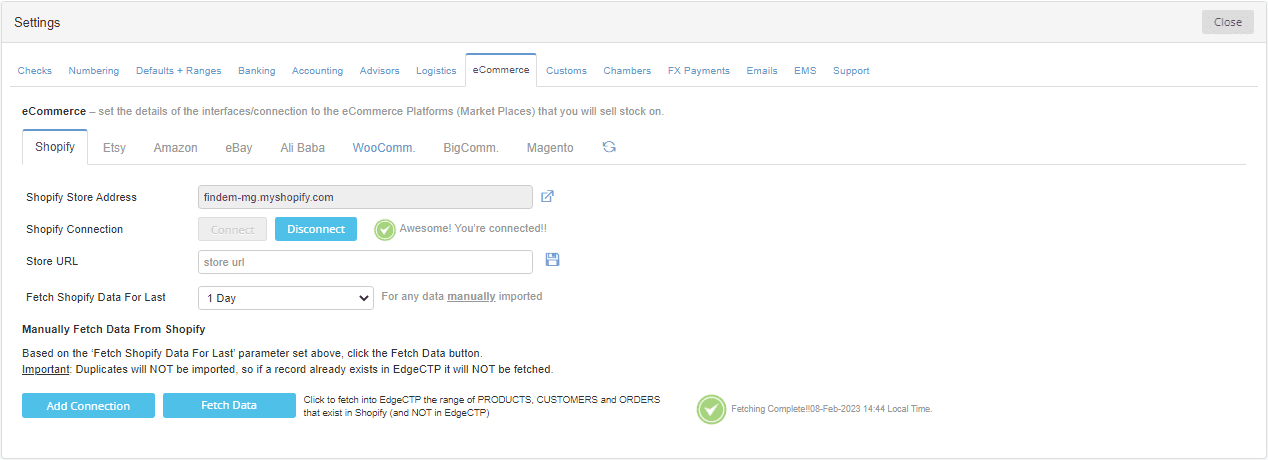
Task: Click the Shopify Store Address field
Action: pos(365,197)
